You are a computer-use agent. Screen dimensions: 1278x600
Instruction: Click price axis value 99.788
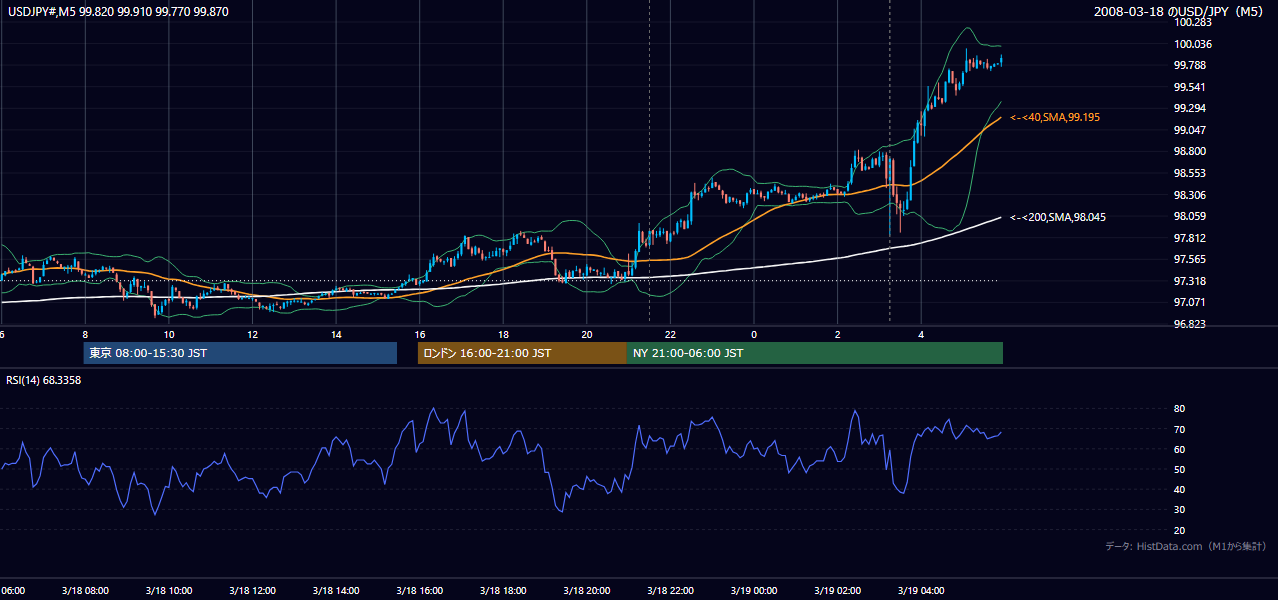1192,66
